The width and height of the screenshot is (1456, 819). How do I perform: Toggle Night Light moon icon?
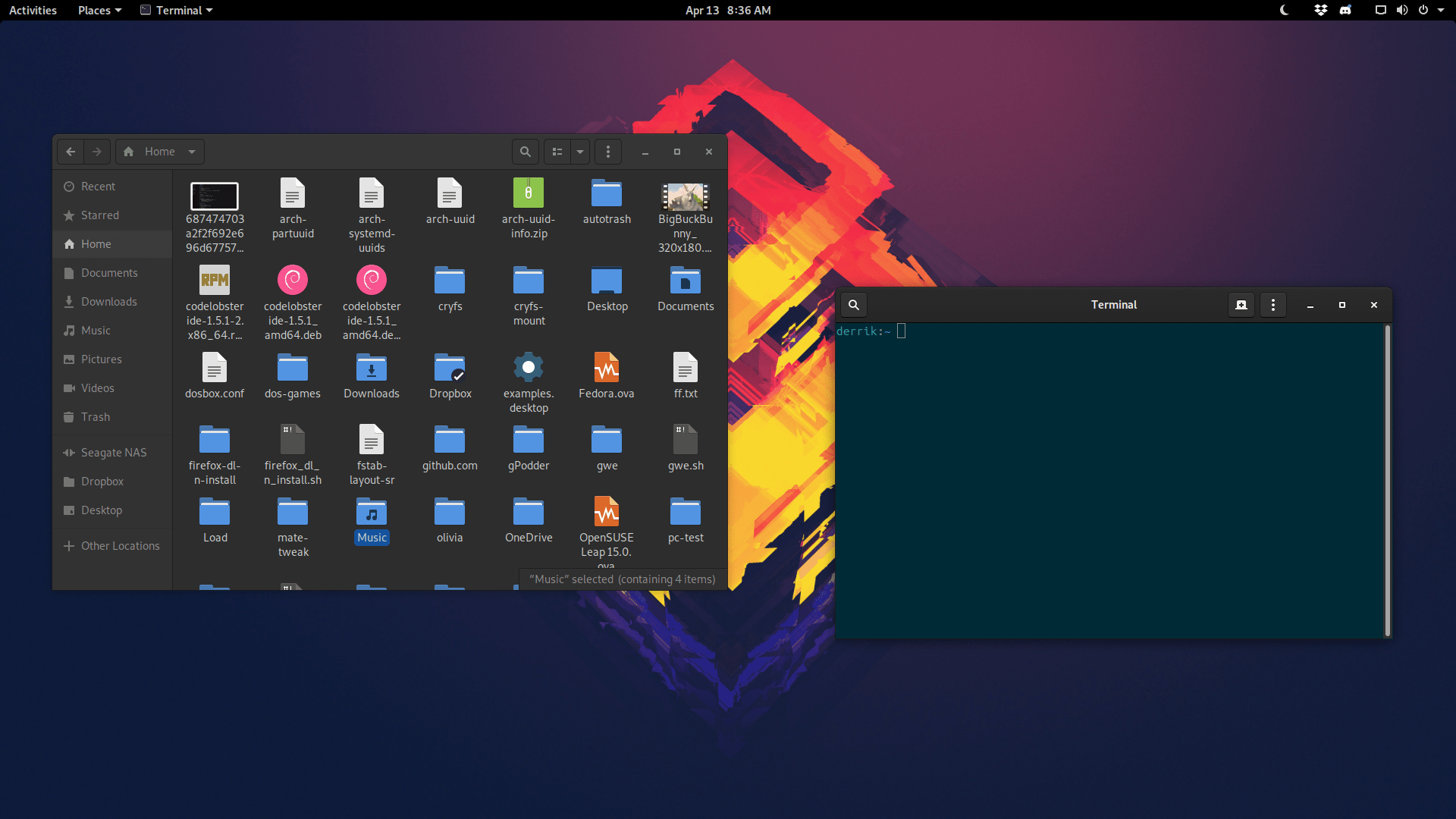(1284, 10)
